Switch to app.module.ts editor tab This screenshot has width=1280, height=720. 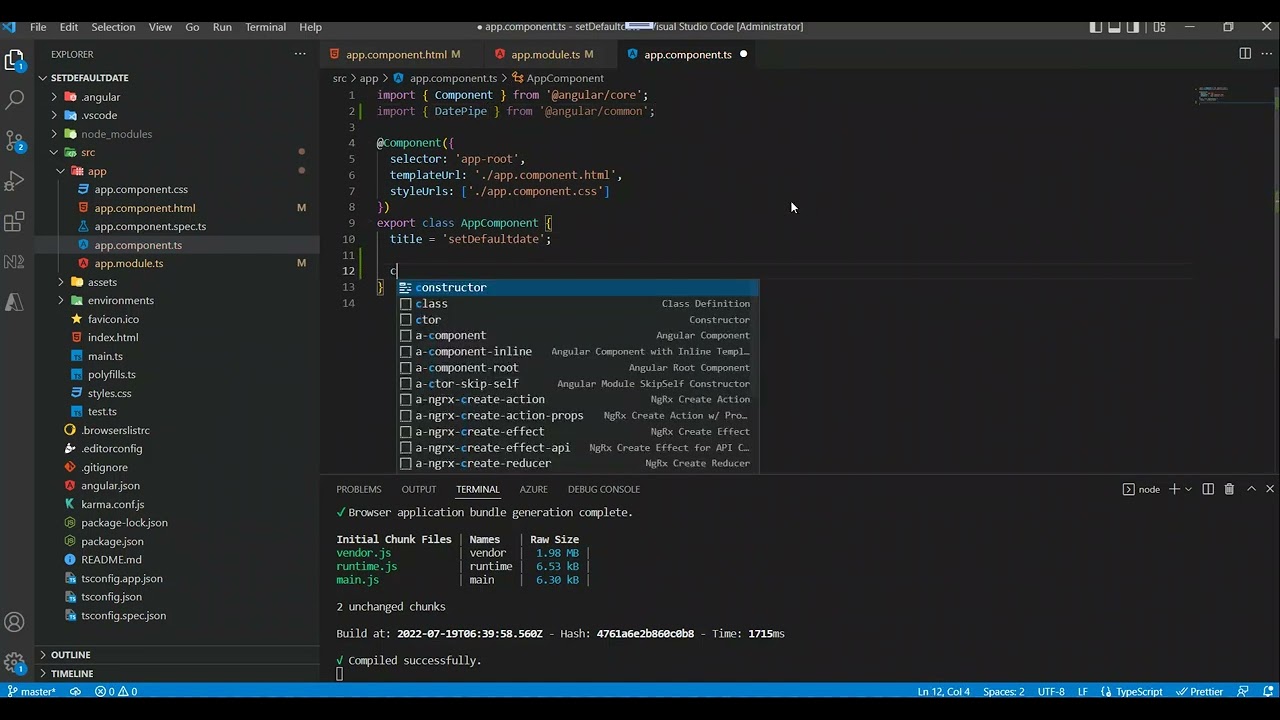[x=545, y=54]
